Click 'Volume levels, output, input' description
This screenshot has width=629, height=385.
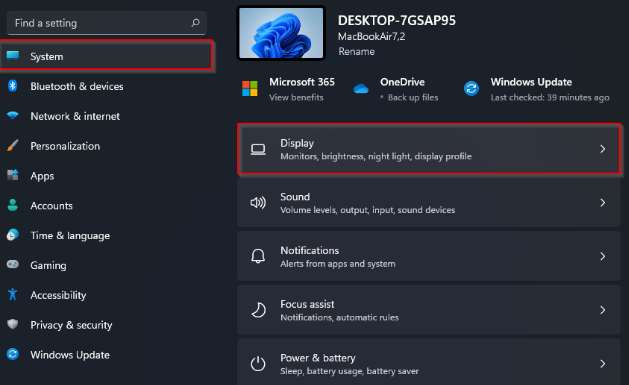[367, 210]
